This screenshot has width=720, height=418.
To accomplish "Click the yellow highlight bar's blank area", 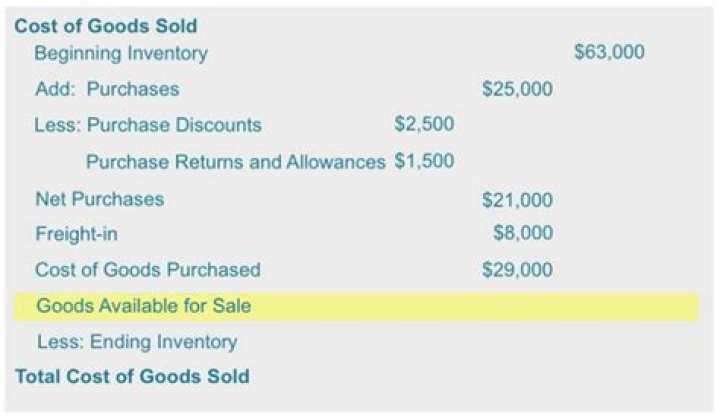I will click(x=480, y=306).
